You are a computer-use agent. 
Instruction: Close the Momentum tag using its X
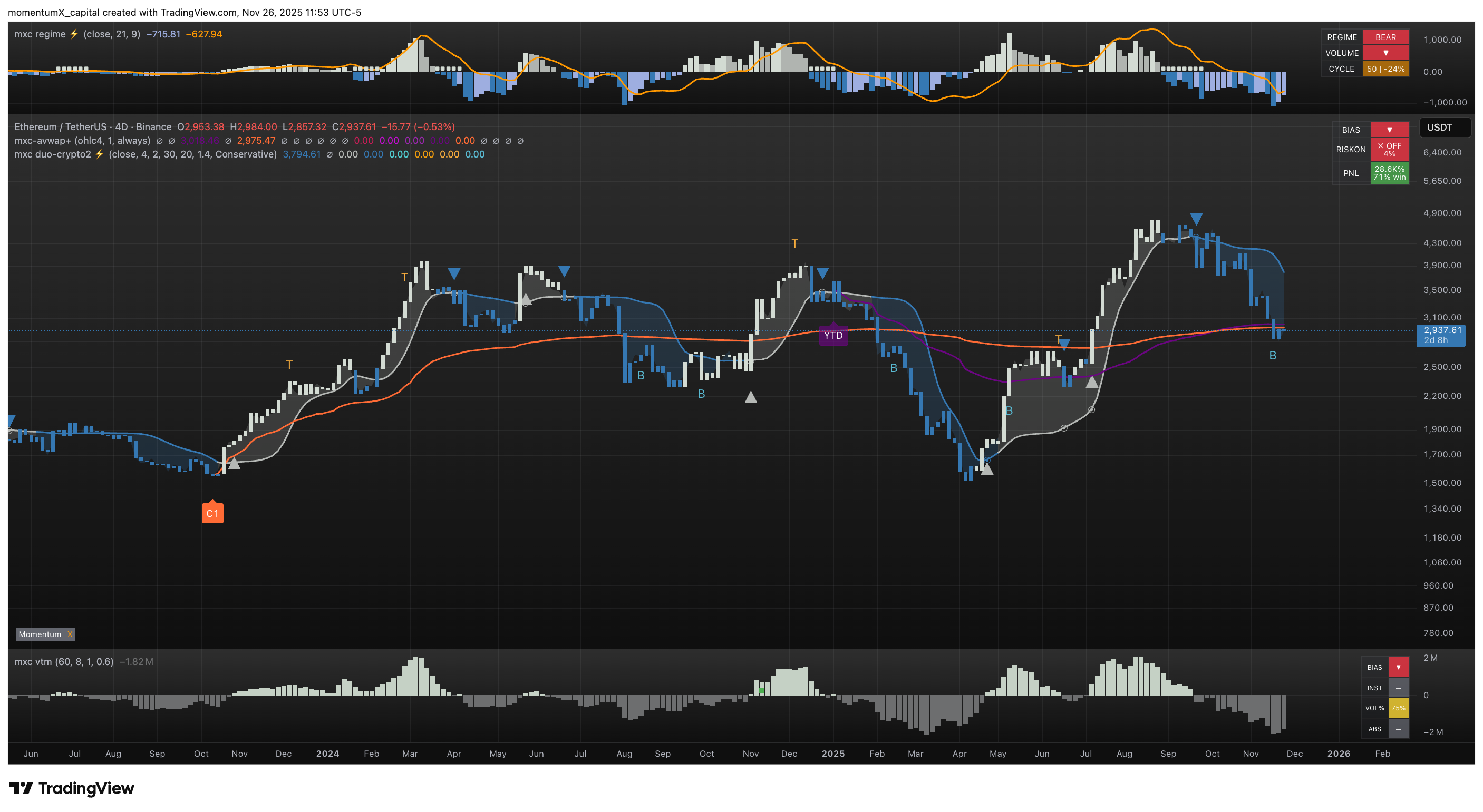70,634
